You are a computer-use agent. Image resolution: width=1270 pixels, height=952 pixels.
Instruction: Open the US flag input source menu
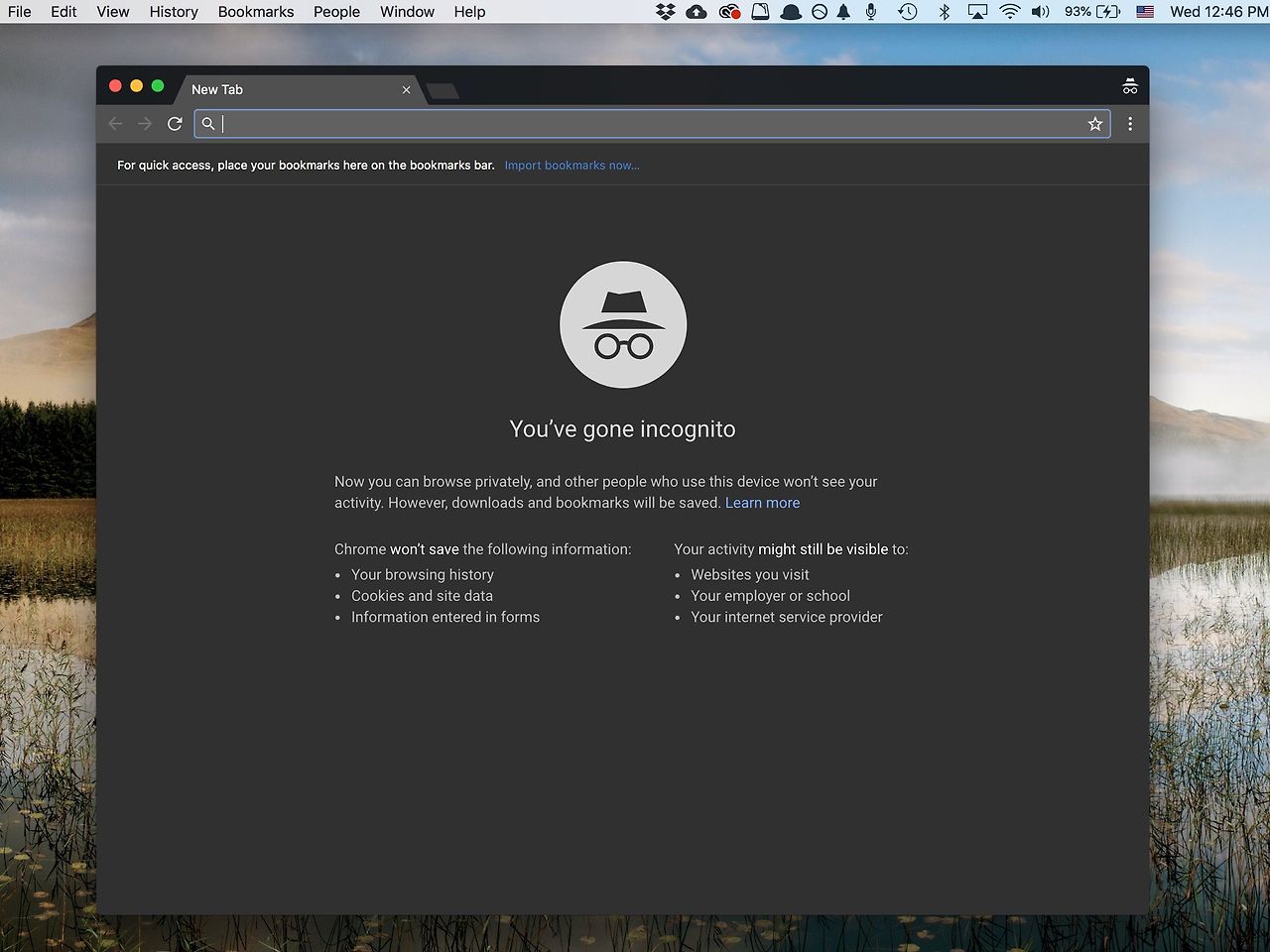tap(1145, 12)
